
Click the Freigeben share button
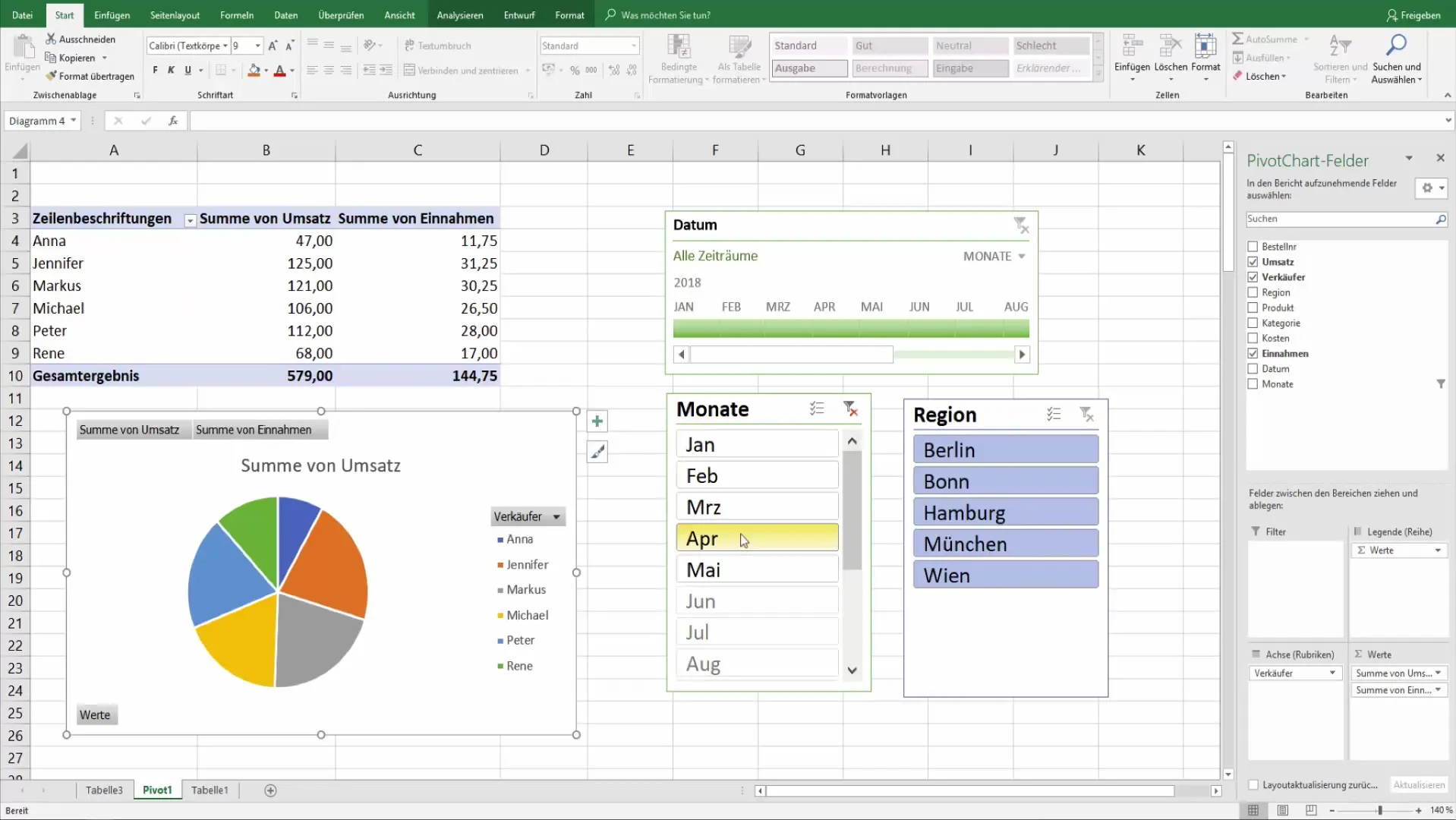1413,15
